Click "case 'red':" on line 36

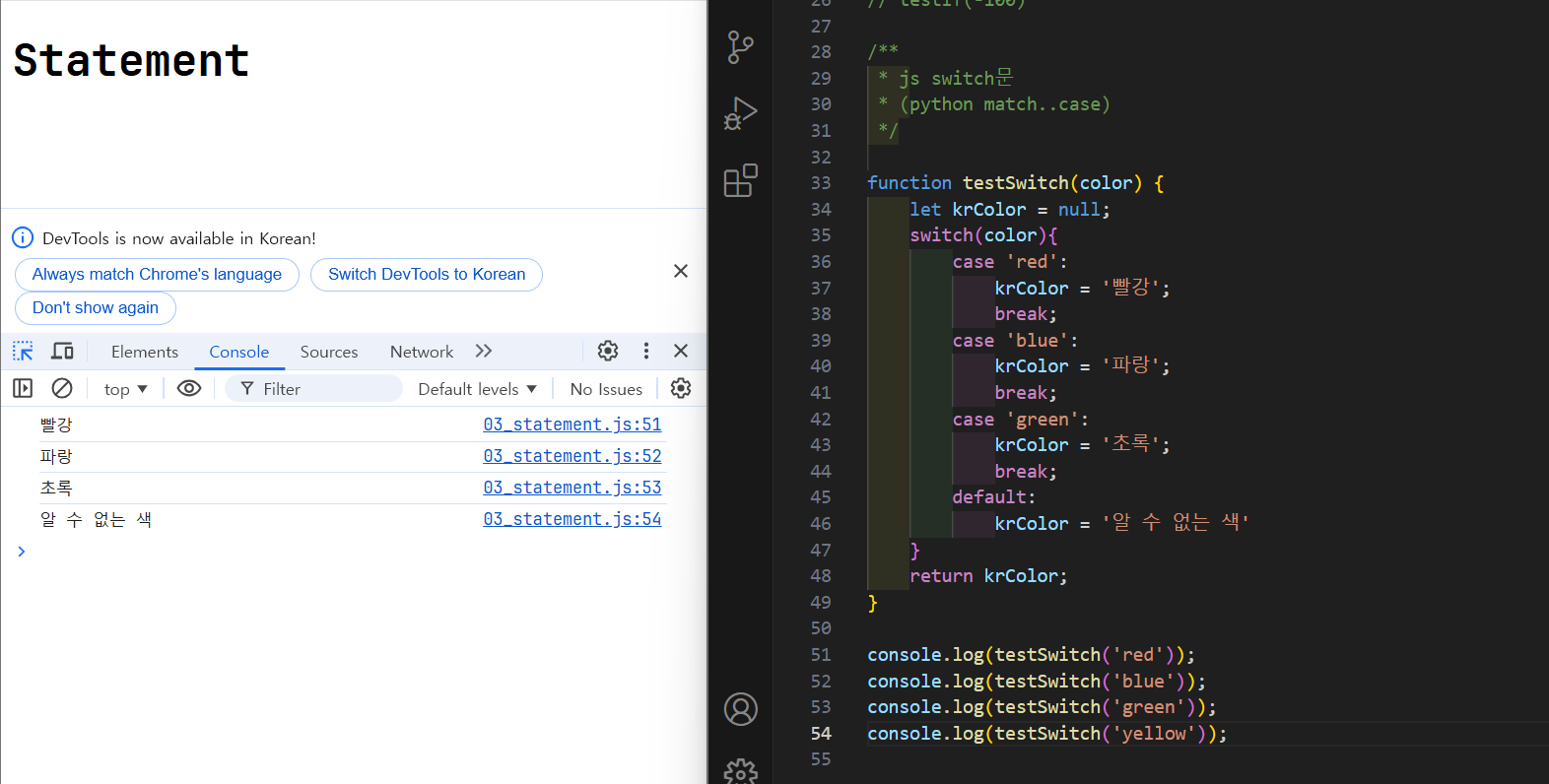click(x=1010, y=262)
